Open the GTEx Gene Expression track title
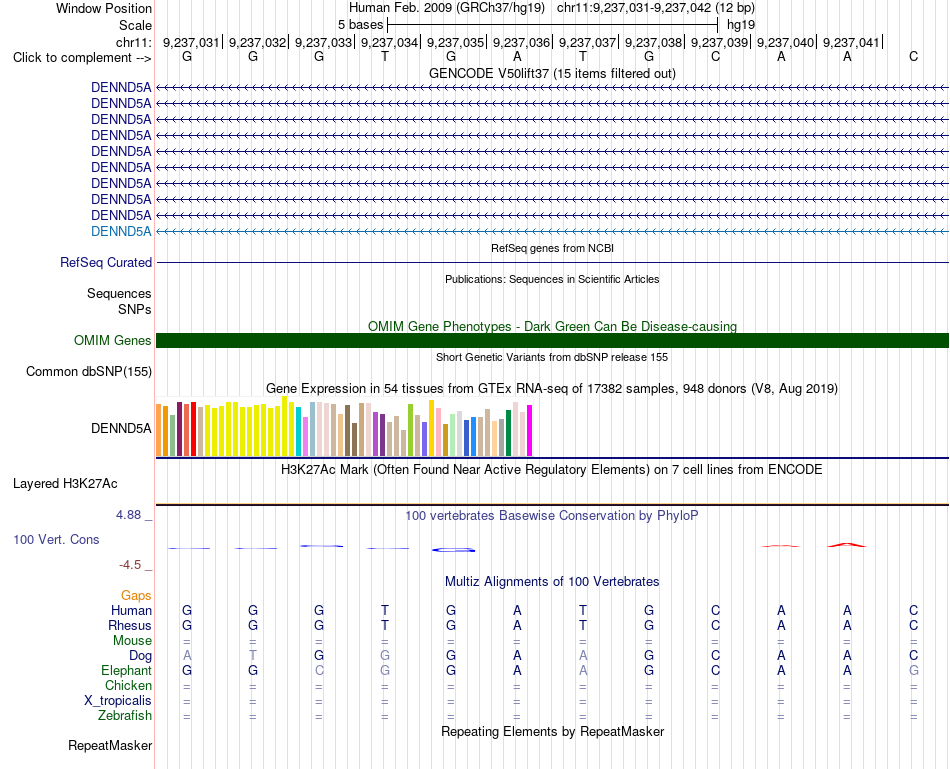 point(552,388)
